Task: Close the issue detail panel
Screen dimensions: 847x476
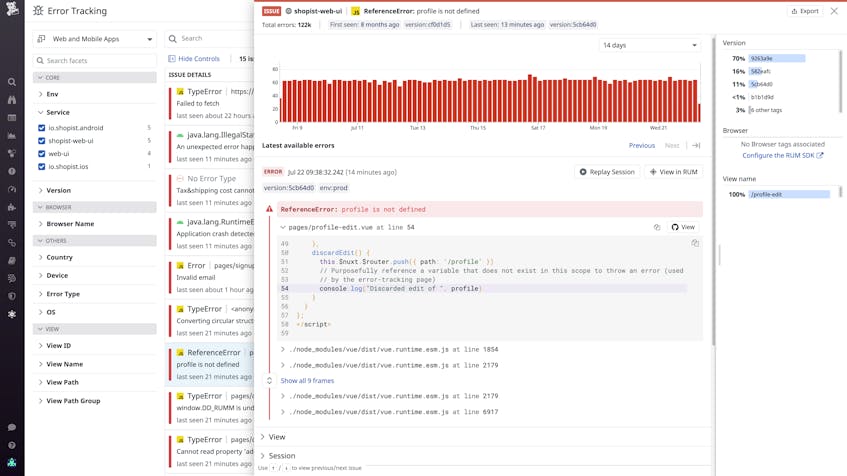Action: [834, 11]
